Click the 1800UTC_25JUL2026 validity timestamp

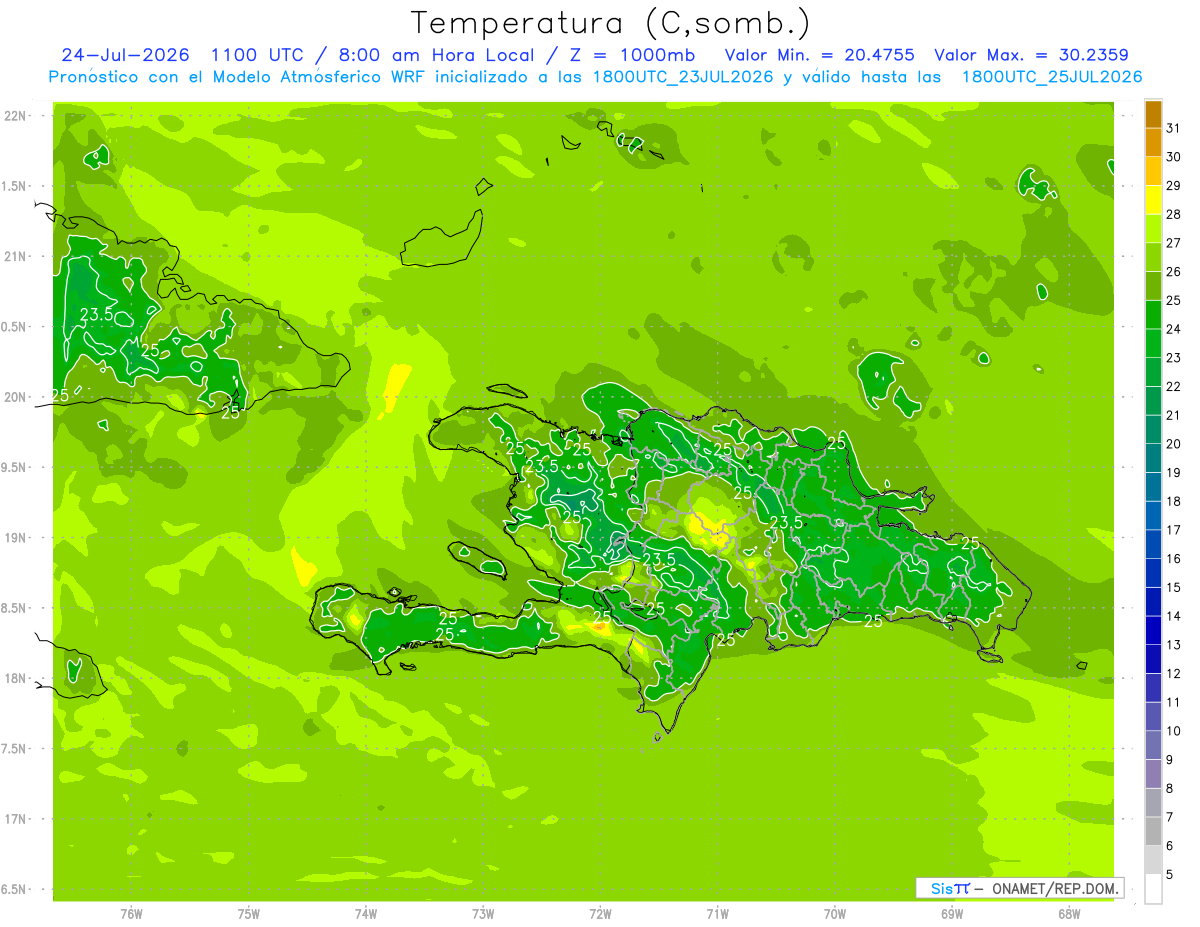pos(1051,77)
